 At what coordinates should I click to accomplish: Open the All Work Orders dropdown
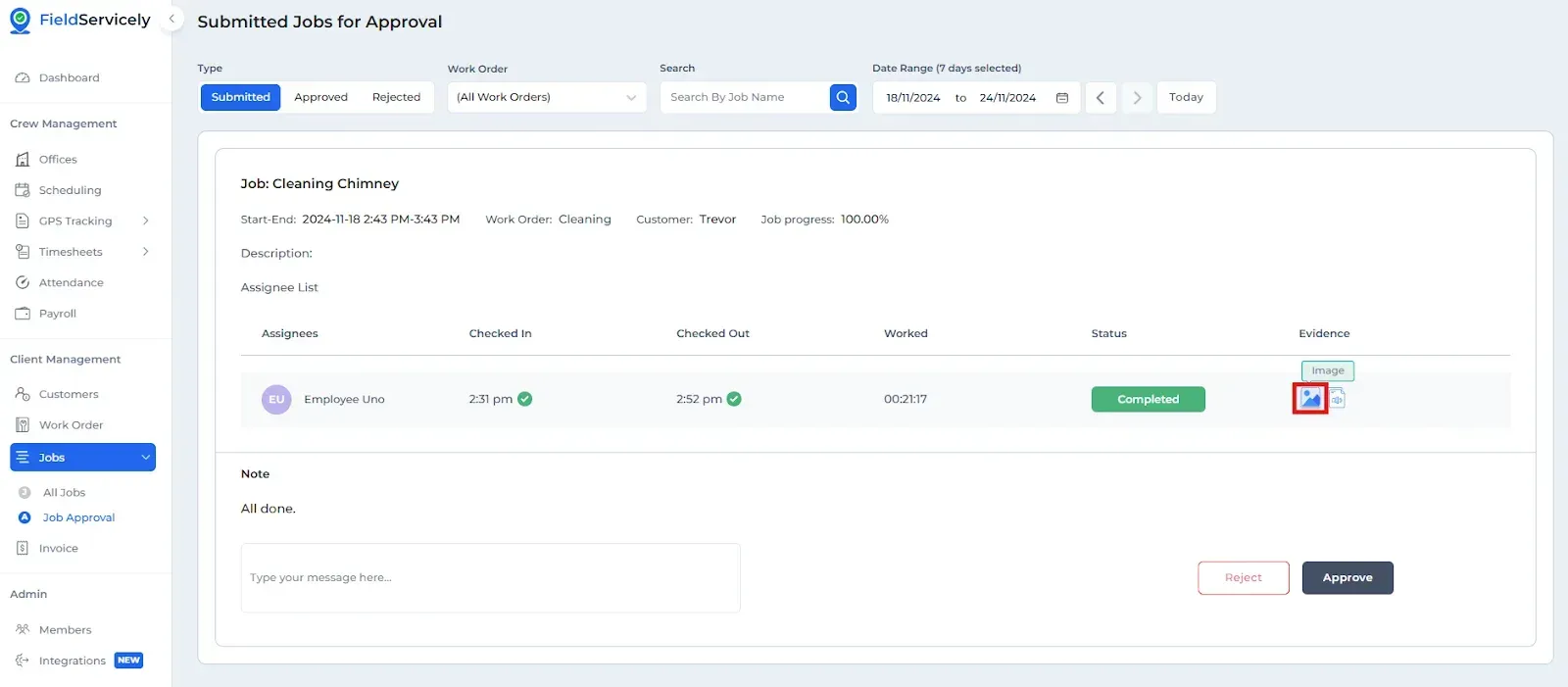tap(547, 97)
